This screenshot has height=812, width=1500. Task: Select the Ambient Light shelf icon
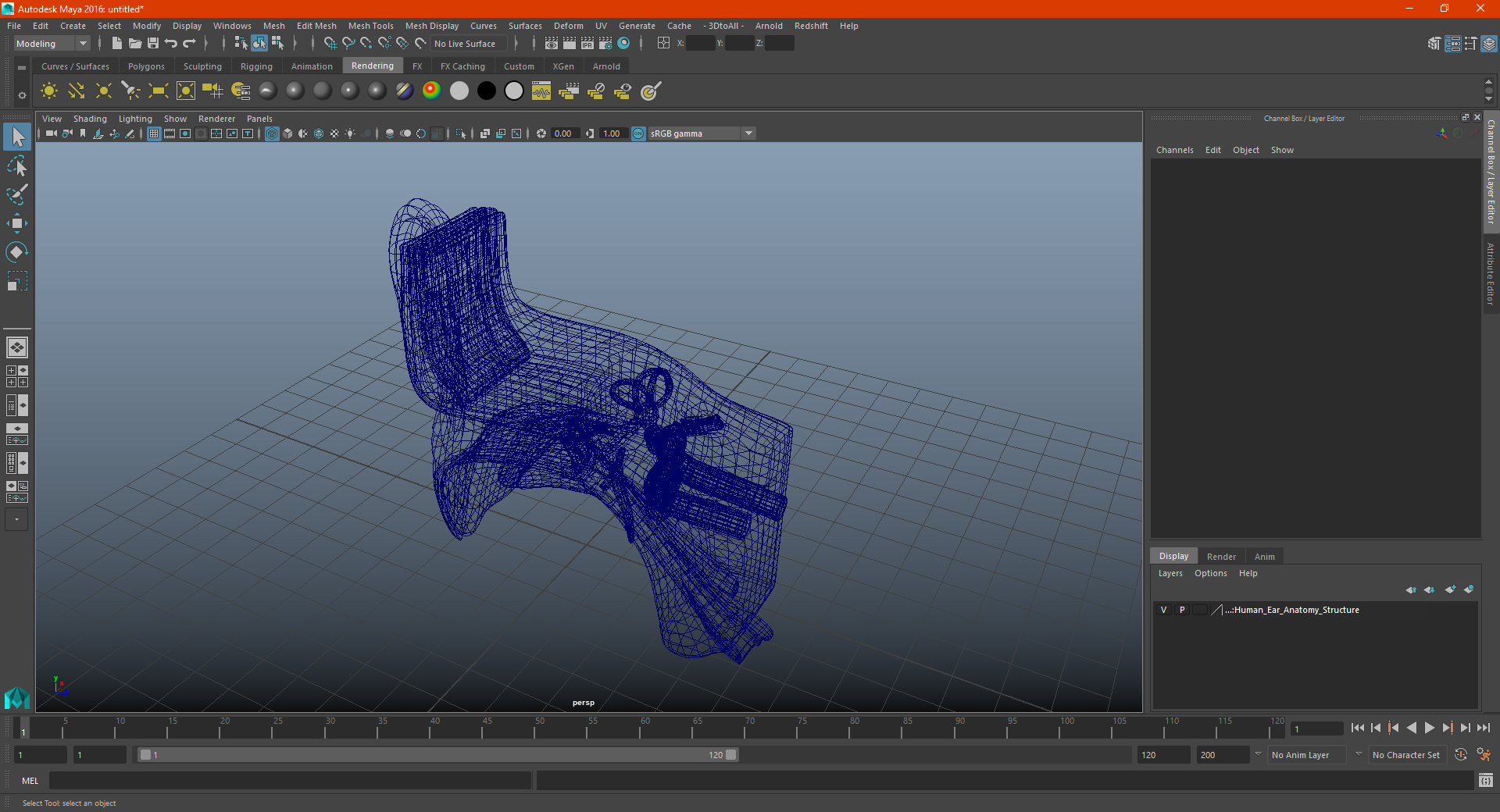[x=49, y=91]
